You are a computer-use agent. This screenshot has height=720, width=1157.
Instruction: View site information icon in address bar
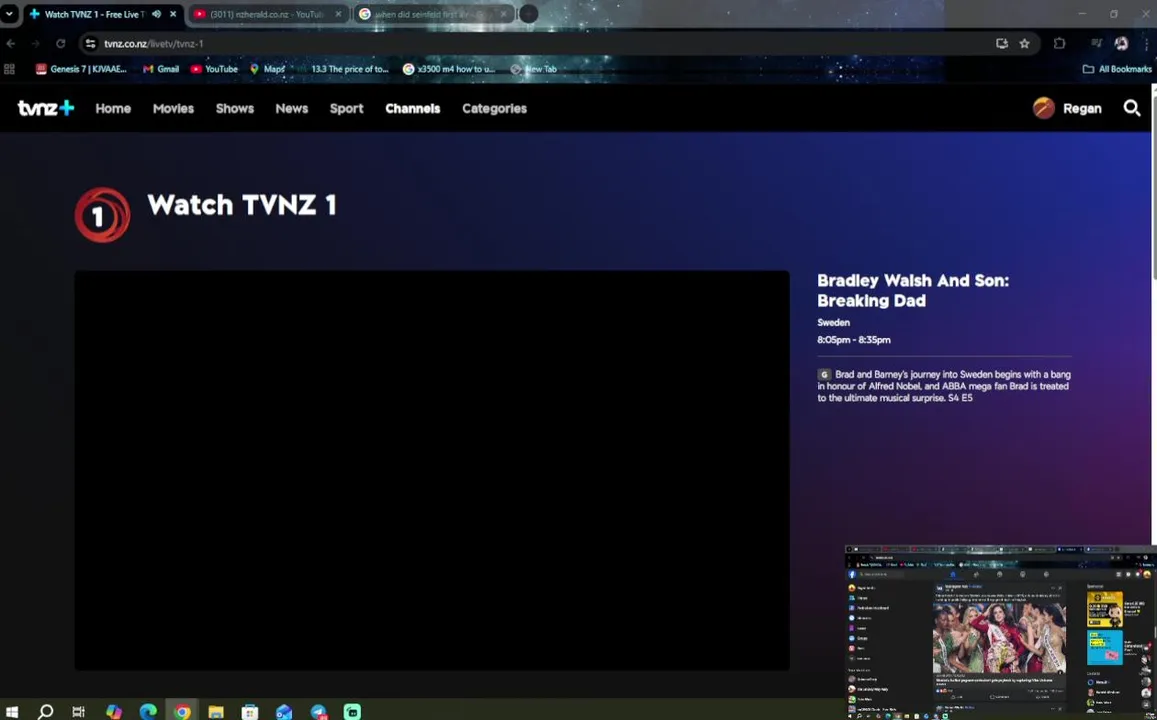[x=90, y=44]
